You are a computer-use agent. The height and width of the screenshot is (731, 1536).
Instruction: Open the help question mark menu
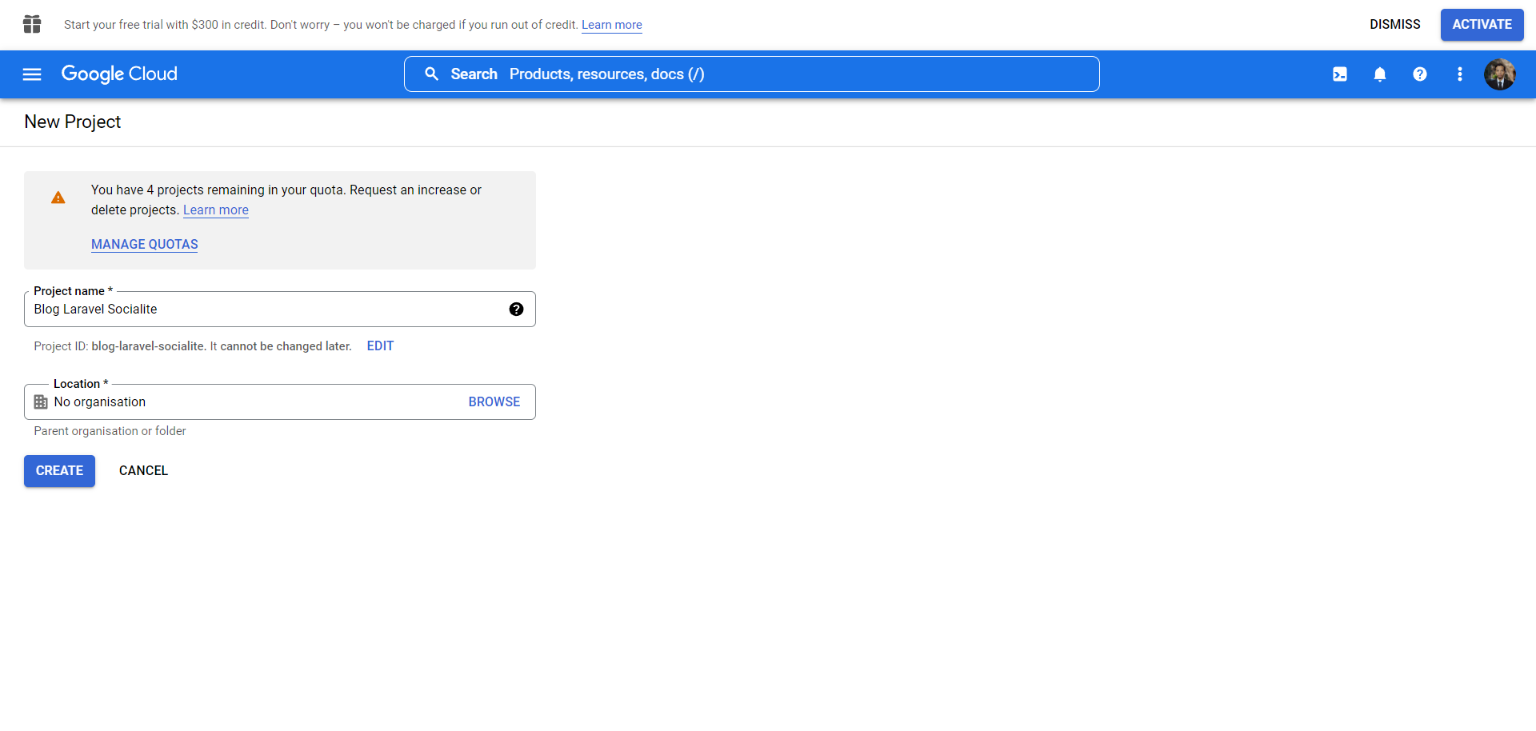tap(1420, 74)
